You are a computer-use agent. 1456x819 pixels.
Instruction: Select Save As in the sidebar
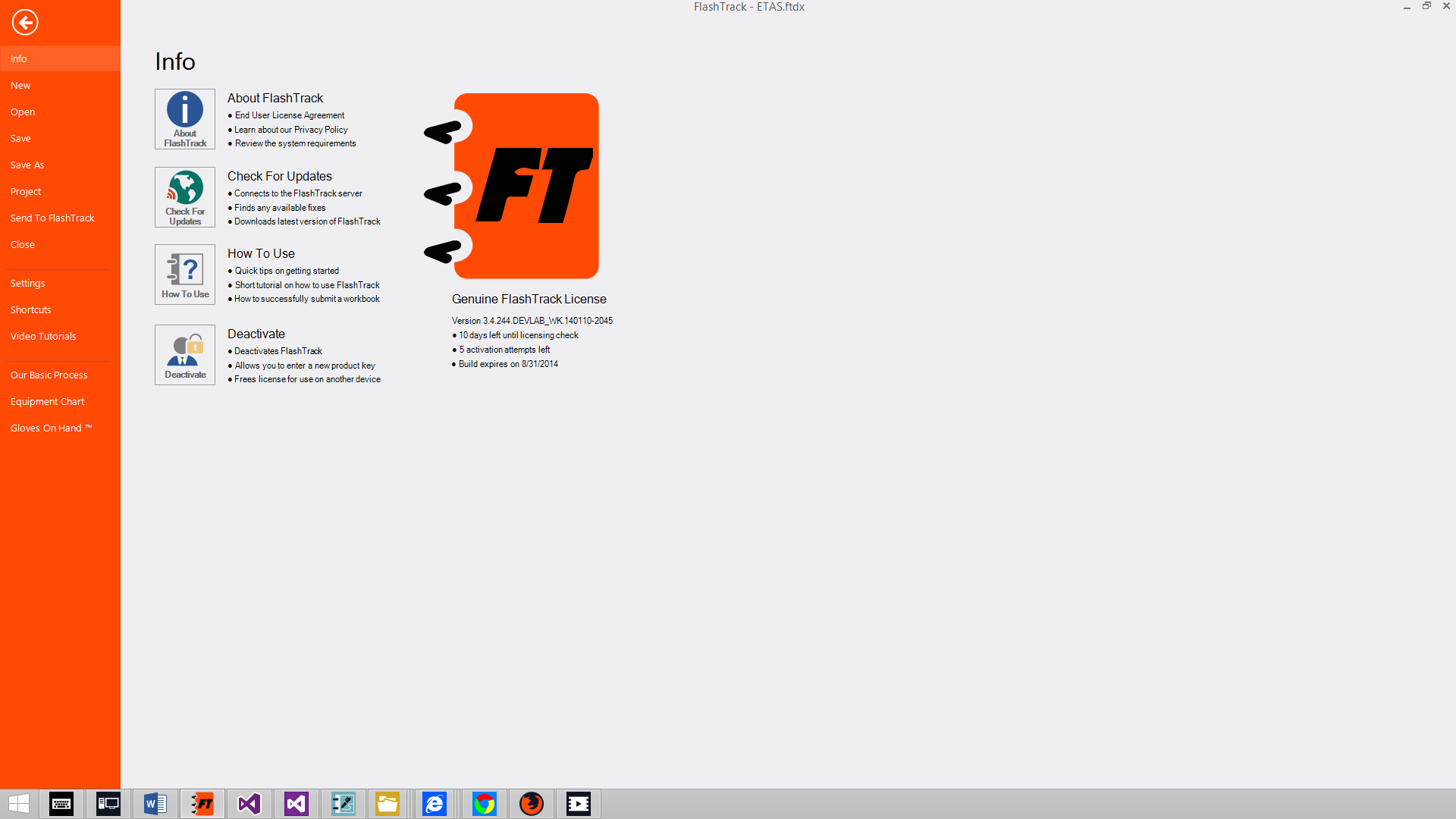(x=60, y=165)
